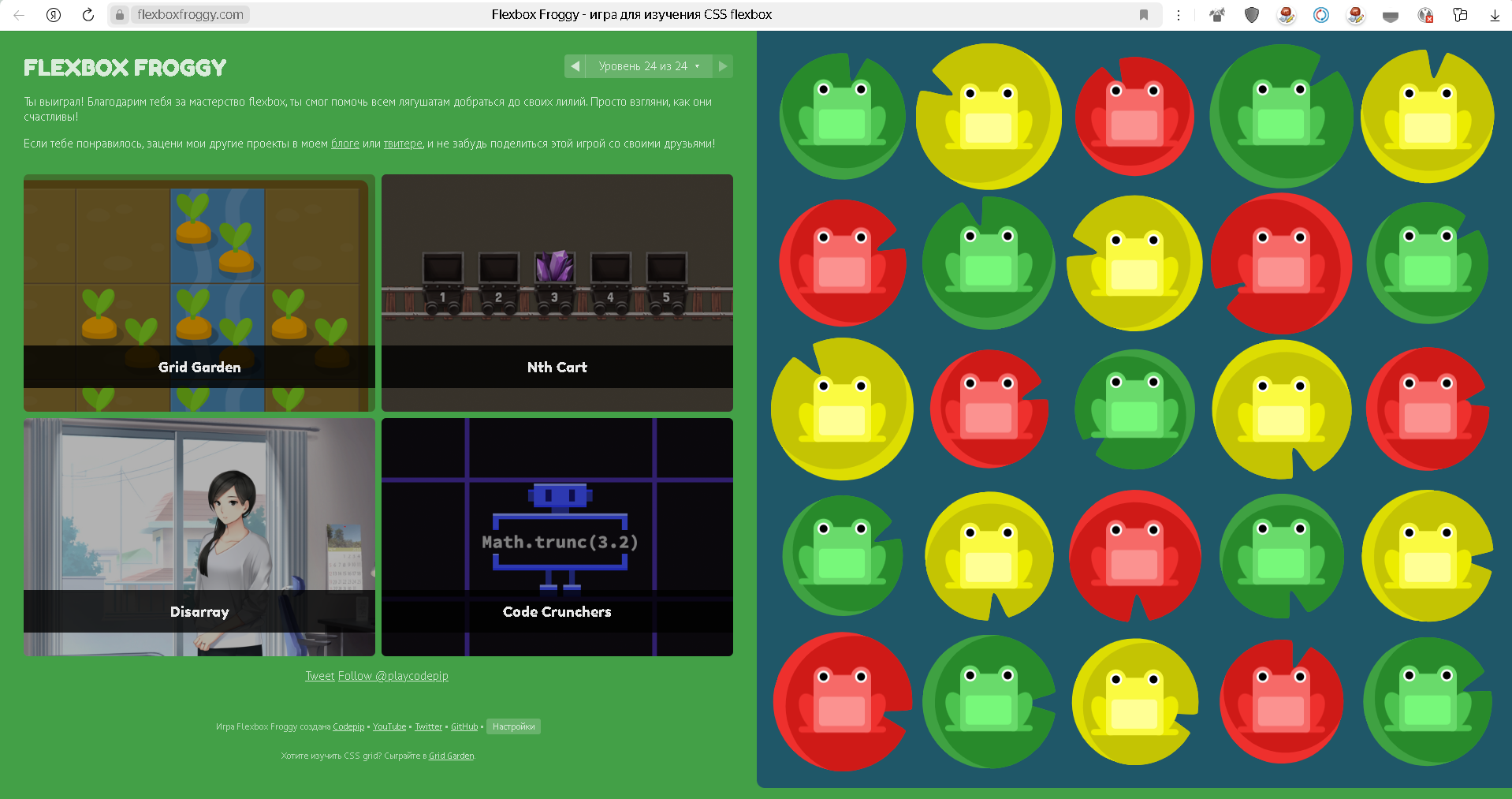
Task: Click the yellow frog in the pond's top-right corner
Action: coord(1428,117)
